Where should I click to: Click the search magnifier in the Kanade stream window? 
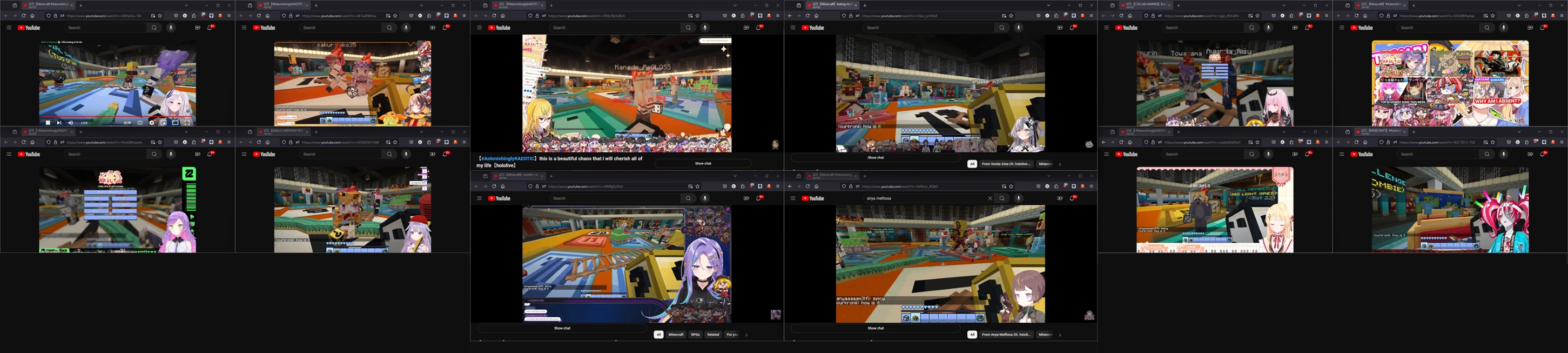(689, 28)
